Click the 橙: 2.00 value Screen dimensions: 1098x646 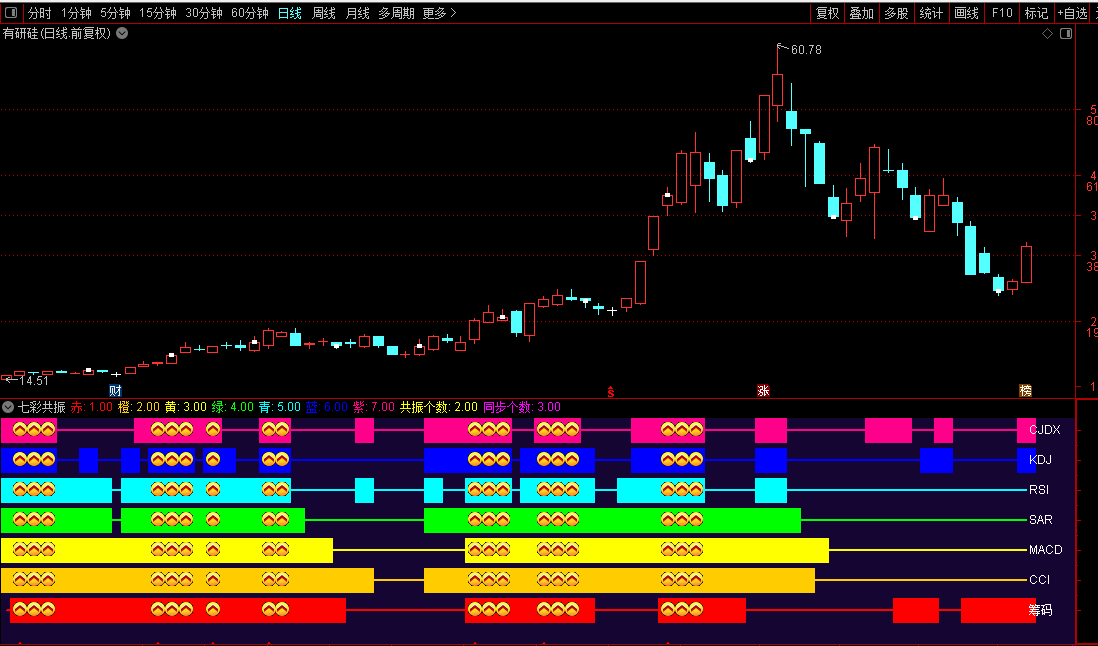pyautogui.click(x=139, y=407)
